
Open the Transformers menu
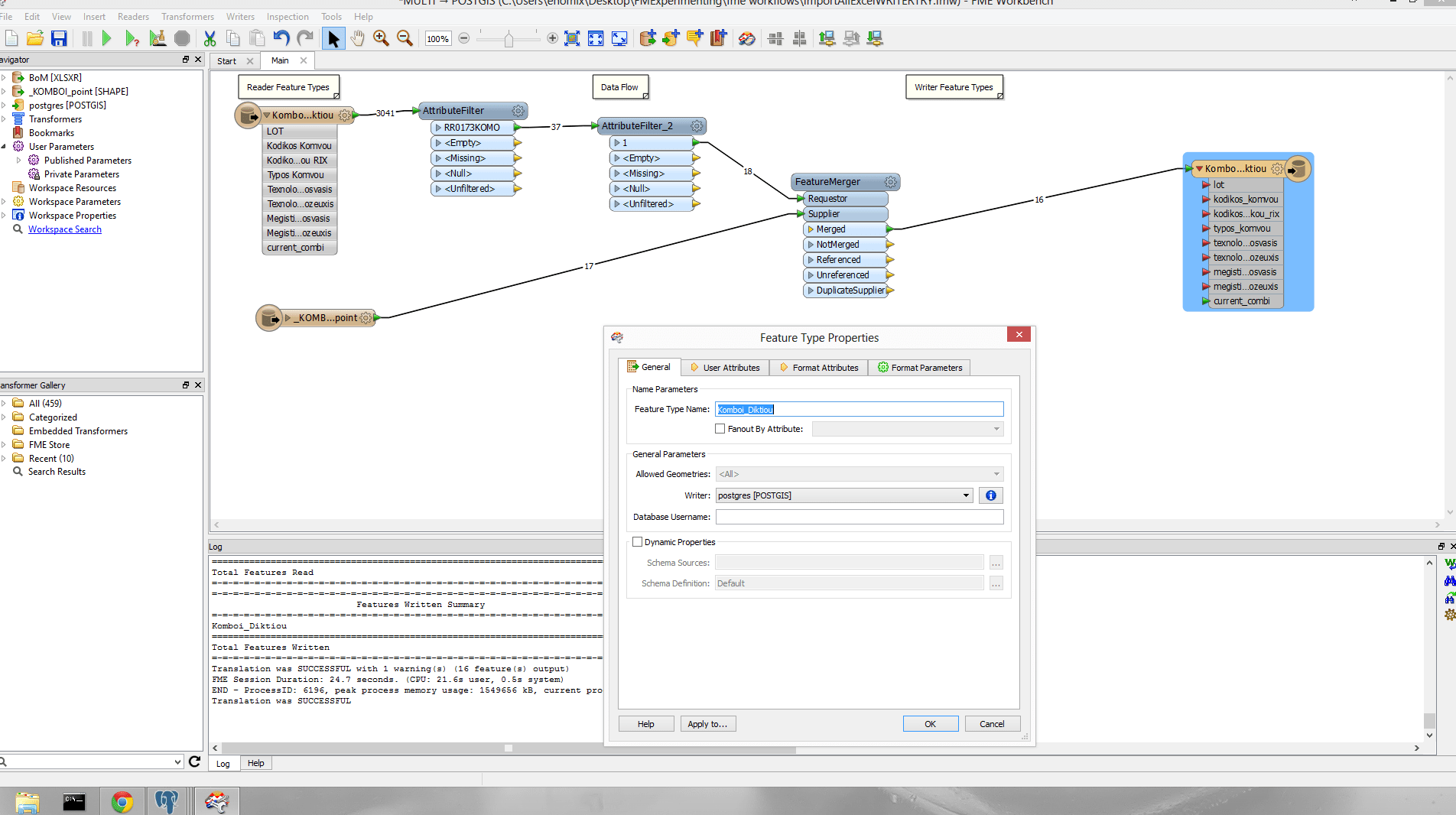[187, 16]
